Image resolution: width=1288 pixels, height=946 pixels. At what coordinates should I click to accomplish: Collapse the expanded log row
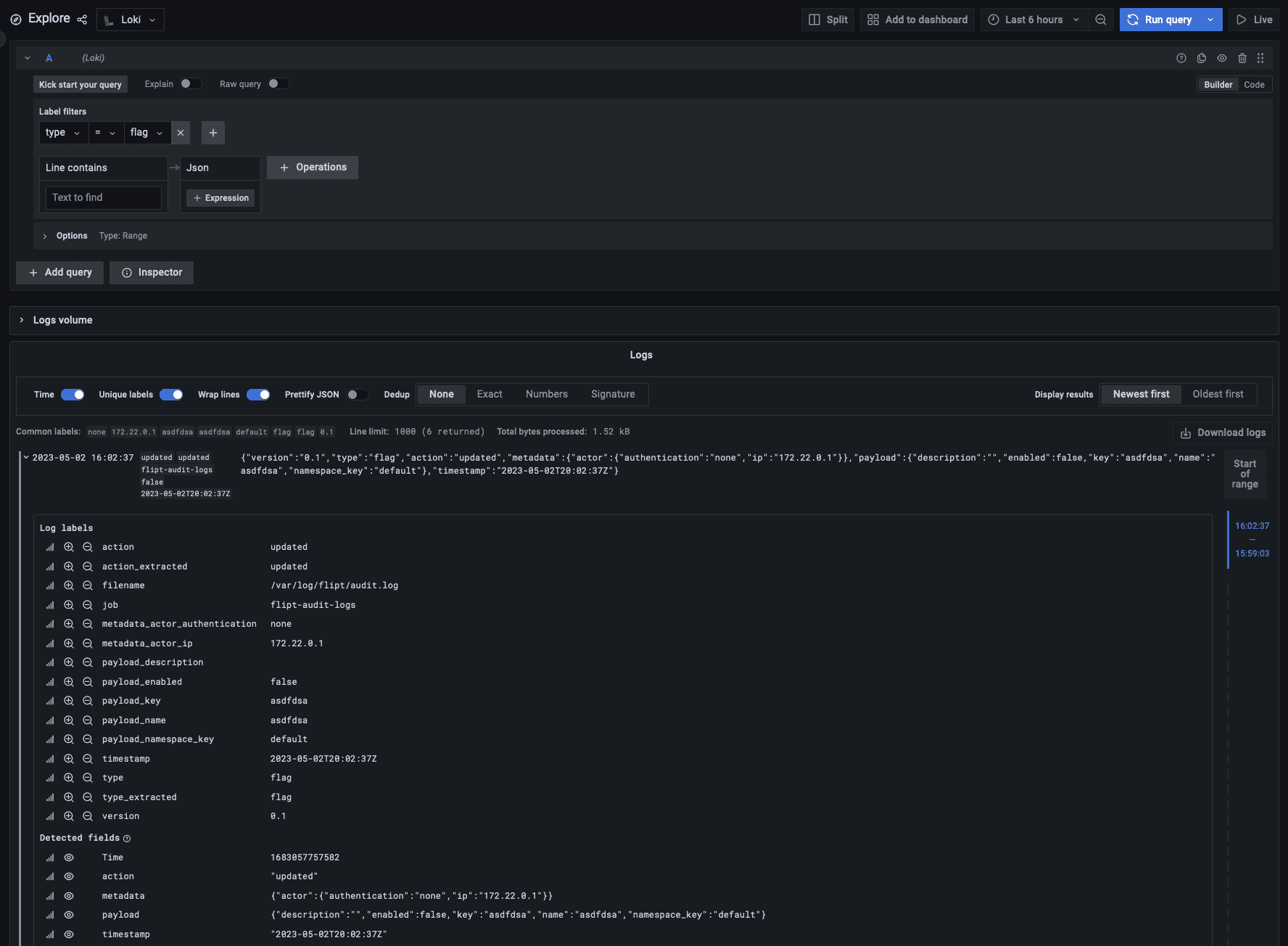[26, 458]
